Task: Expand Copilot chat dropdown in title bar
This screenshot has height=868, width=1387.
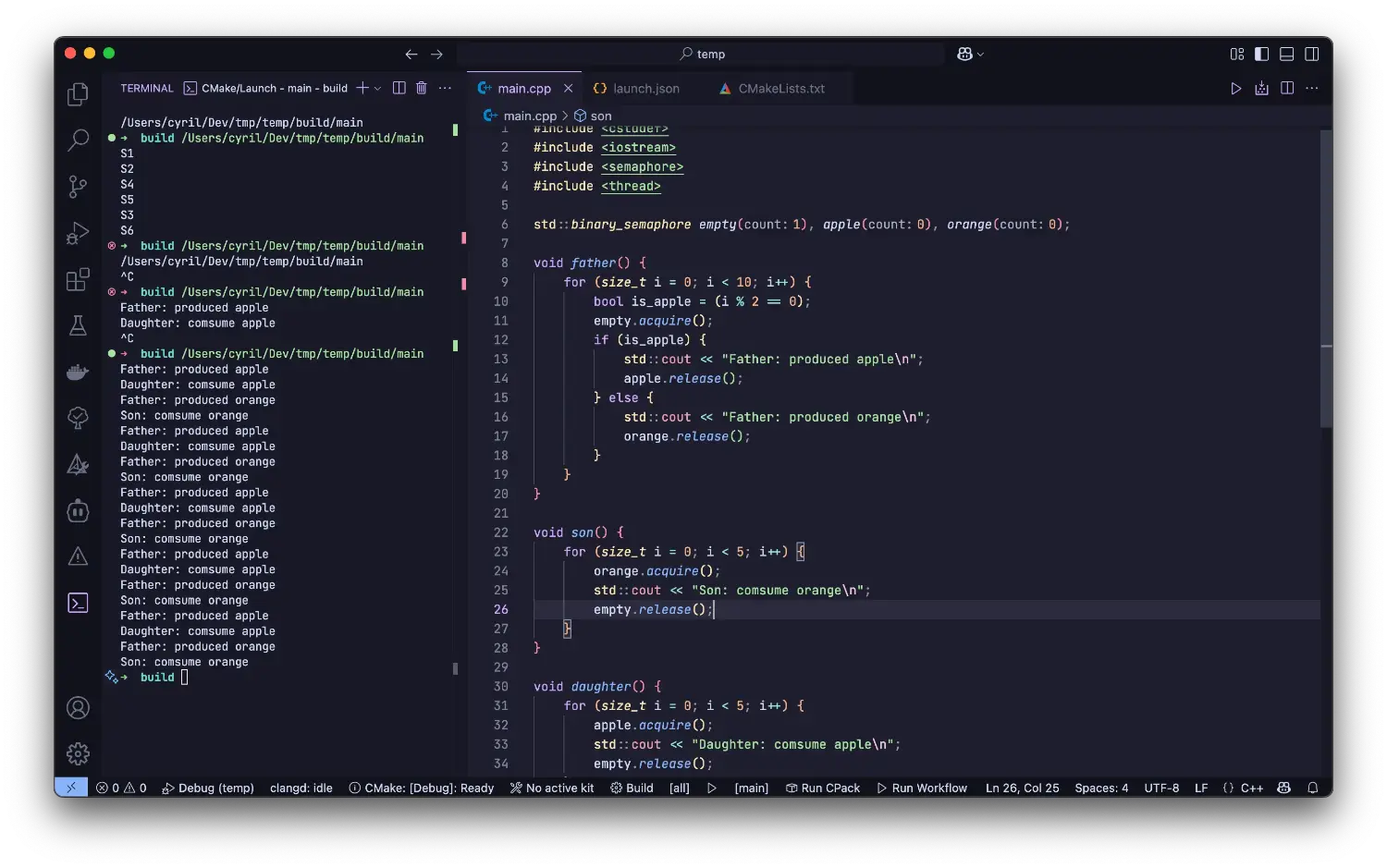Action: (x=980, y=55)
